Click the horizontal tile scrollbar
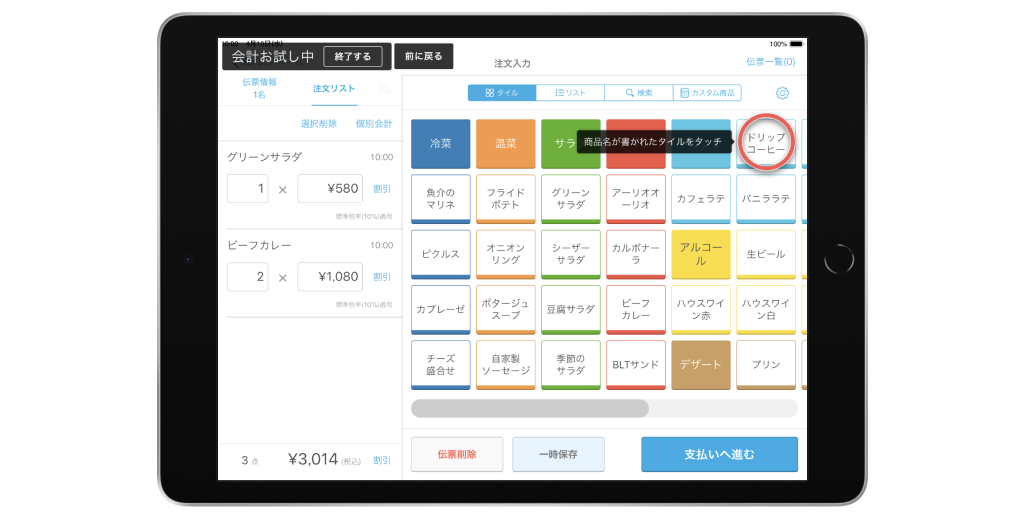This screenshot has width=1026, height=518. 530,408
